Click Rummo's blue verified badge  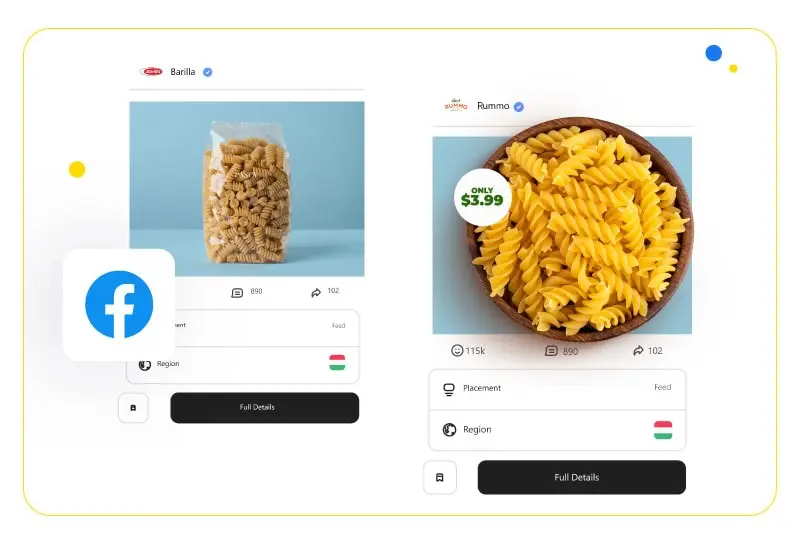click(x=518, y=106)
